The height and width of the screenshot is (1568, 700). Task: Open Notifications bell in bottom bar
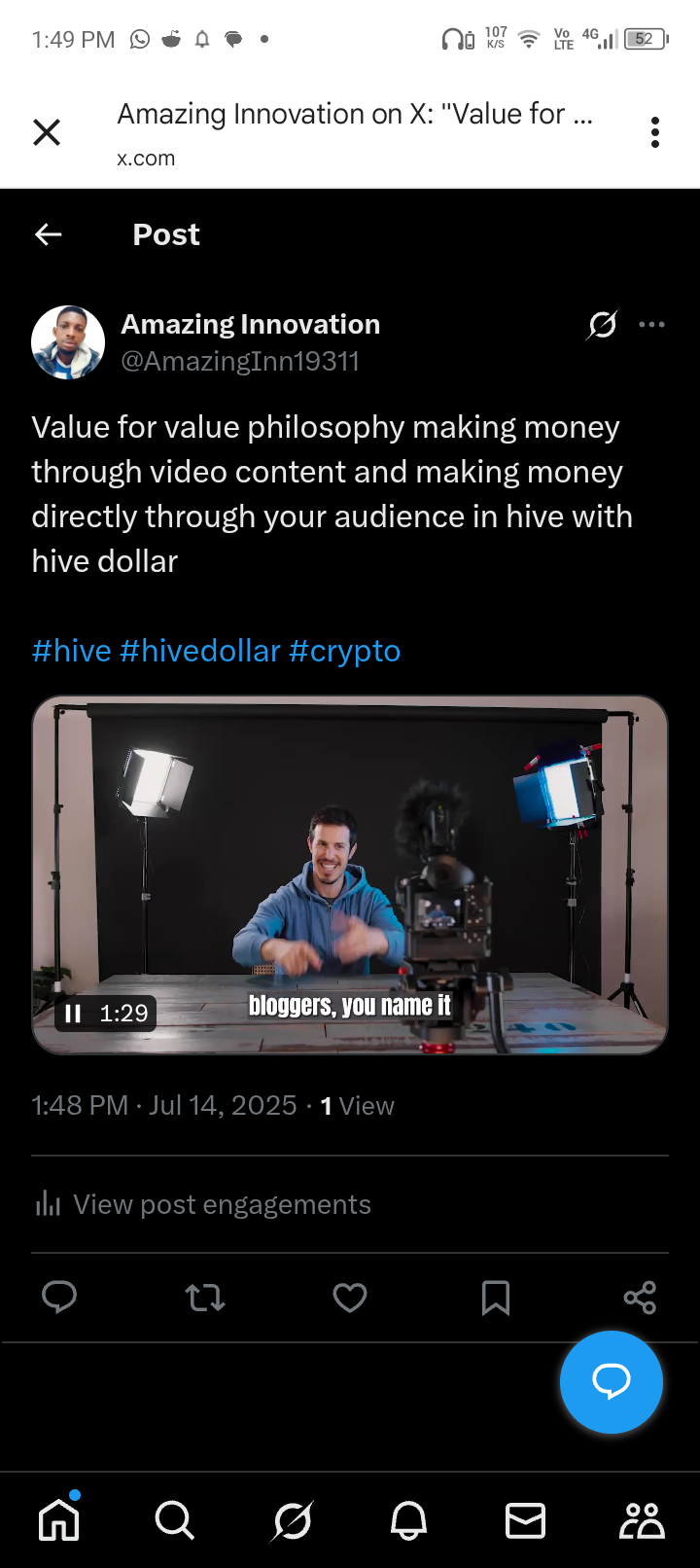point(409,1520)
